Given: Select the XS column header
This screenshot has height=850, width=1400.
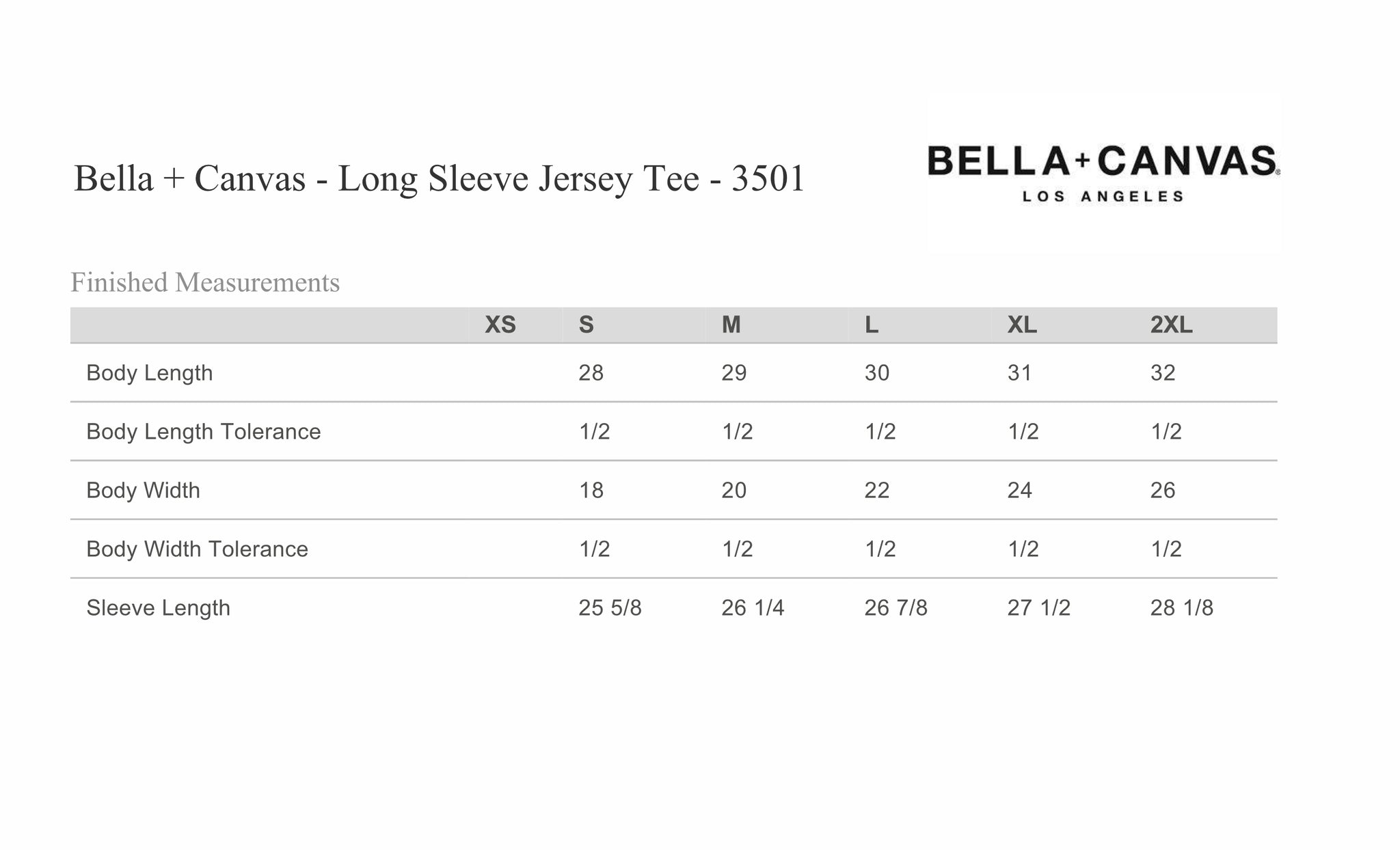Looking at the screenshot, I should click(x=500, y=325).
